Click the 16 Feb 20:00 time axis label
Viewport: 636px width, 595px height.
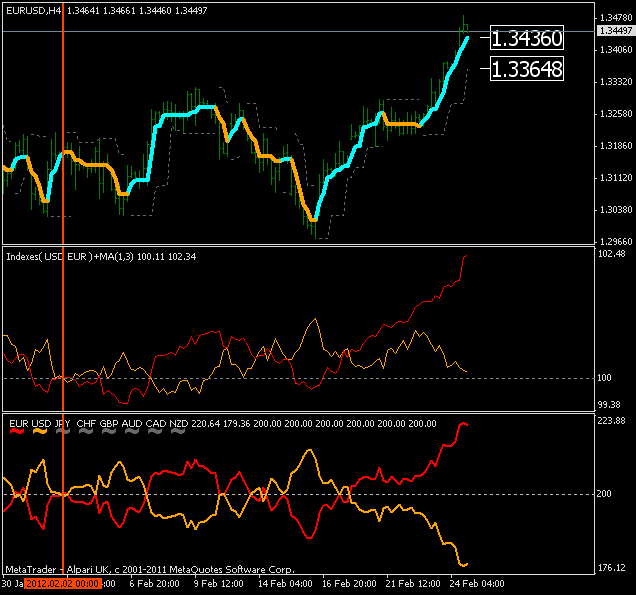coord(349,584)
